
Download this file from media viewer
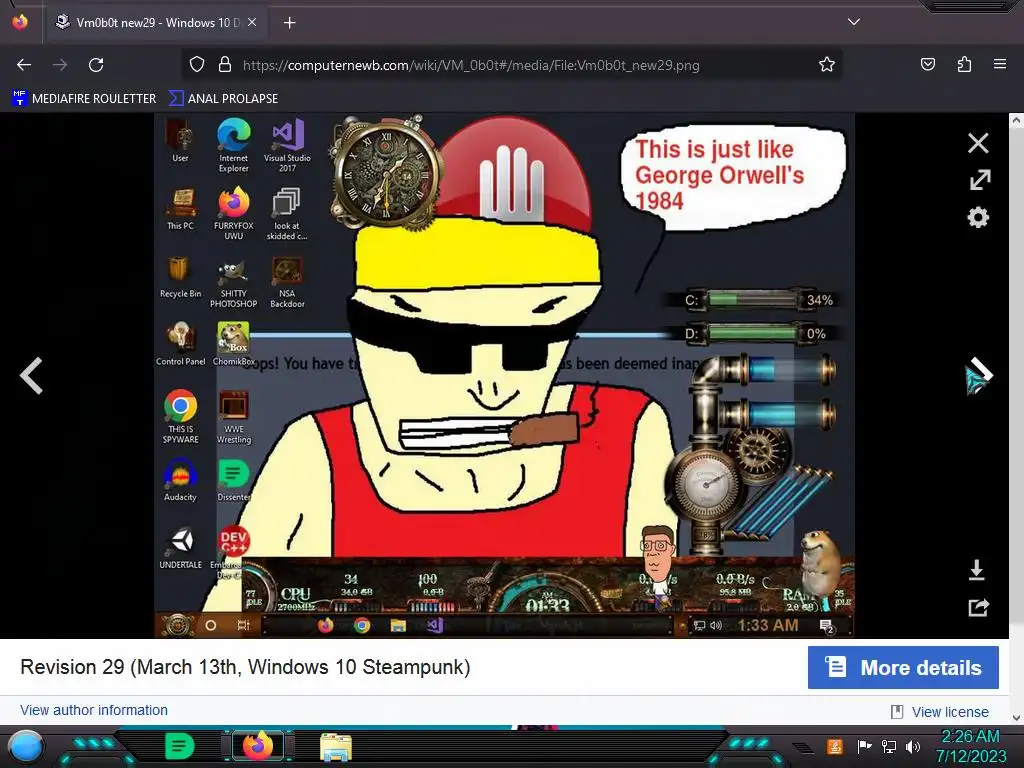click(x=976, y=569)
